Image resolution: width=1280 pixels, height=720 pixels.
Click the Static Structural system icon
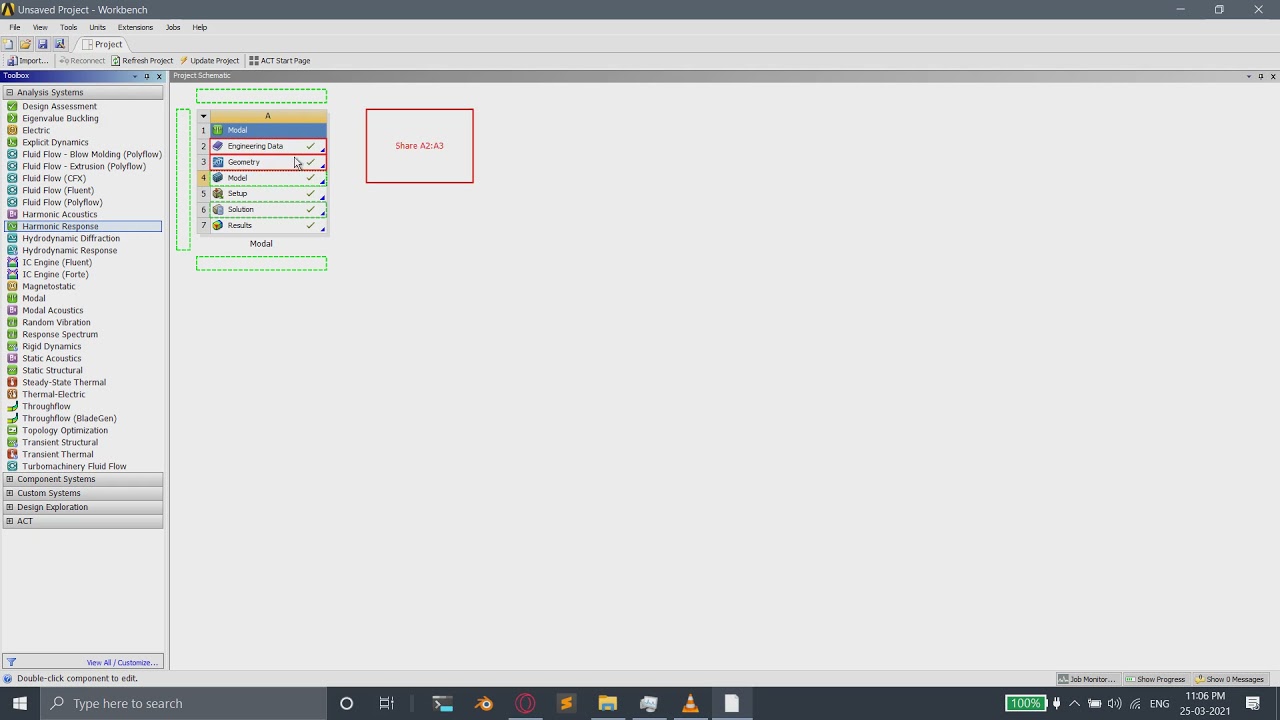point(12,370)
